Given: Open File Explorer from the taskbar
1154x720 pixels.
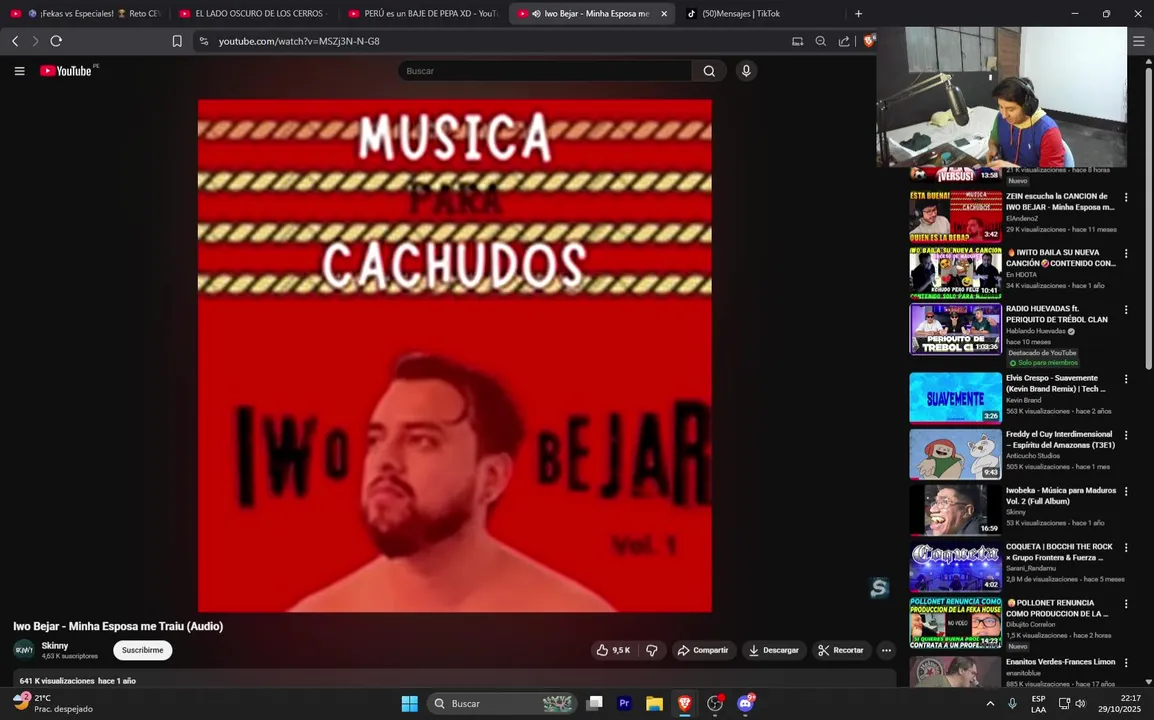Looking at the screenshot, I should 654,703.
